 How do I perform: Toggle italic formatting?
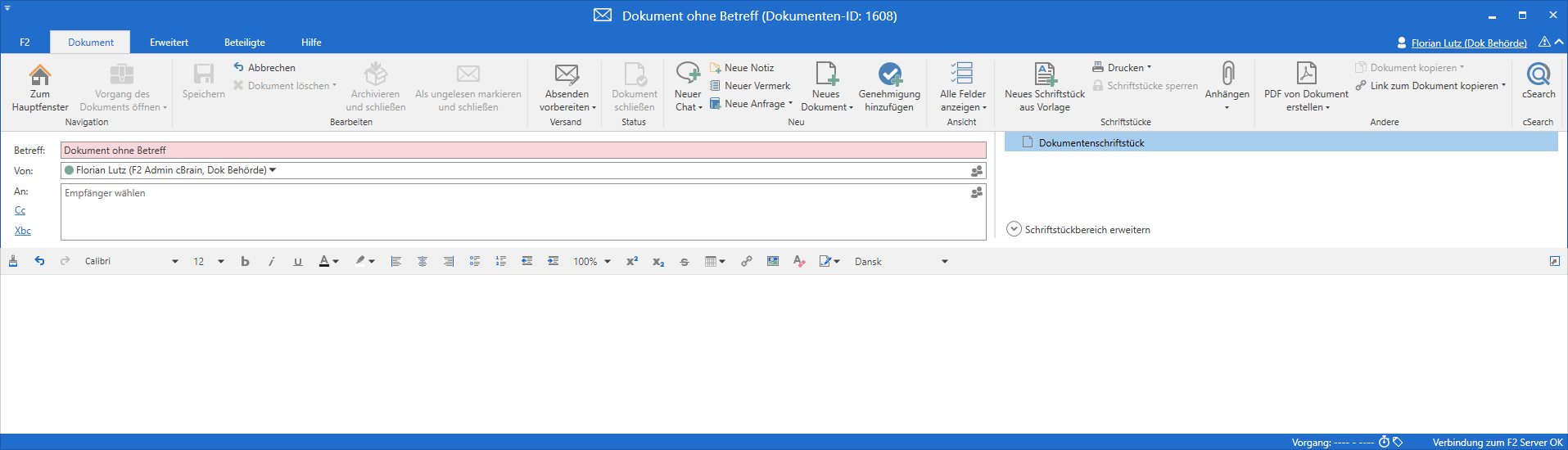[271, 262]
